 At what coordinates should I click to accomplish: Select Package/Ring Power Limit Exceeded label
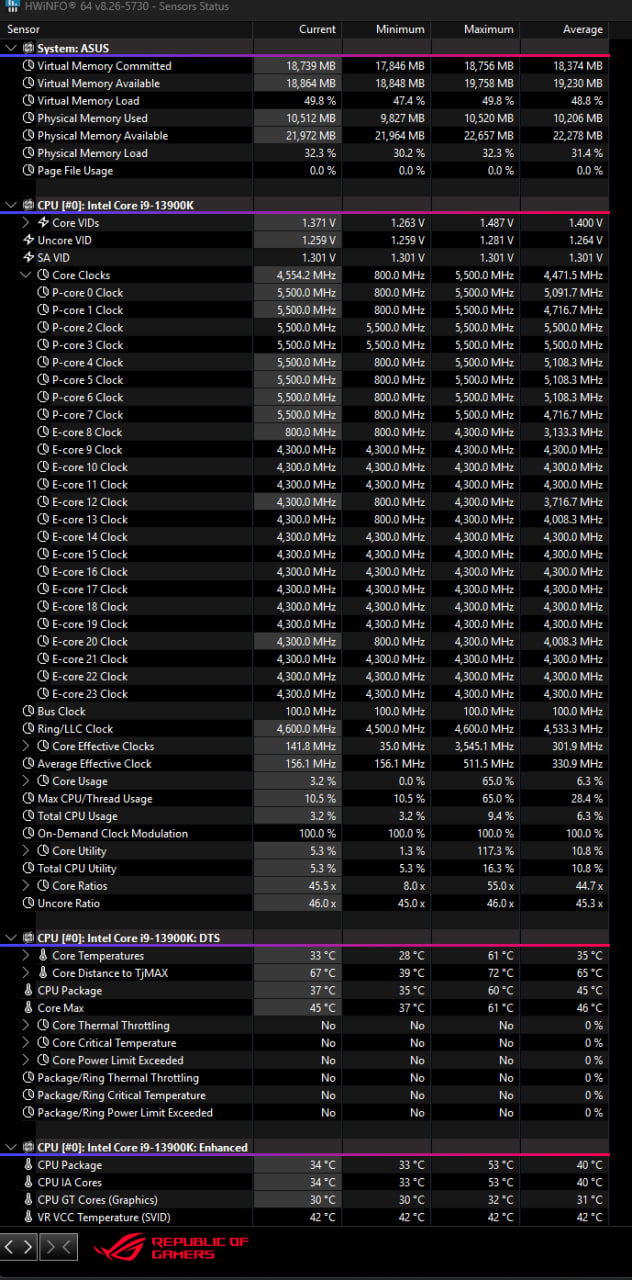click(x=125, y=1113)
